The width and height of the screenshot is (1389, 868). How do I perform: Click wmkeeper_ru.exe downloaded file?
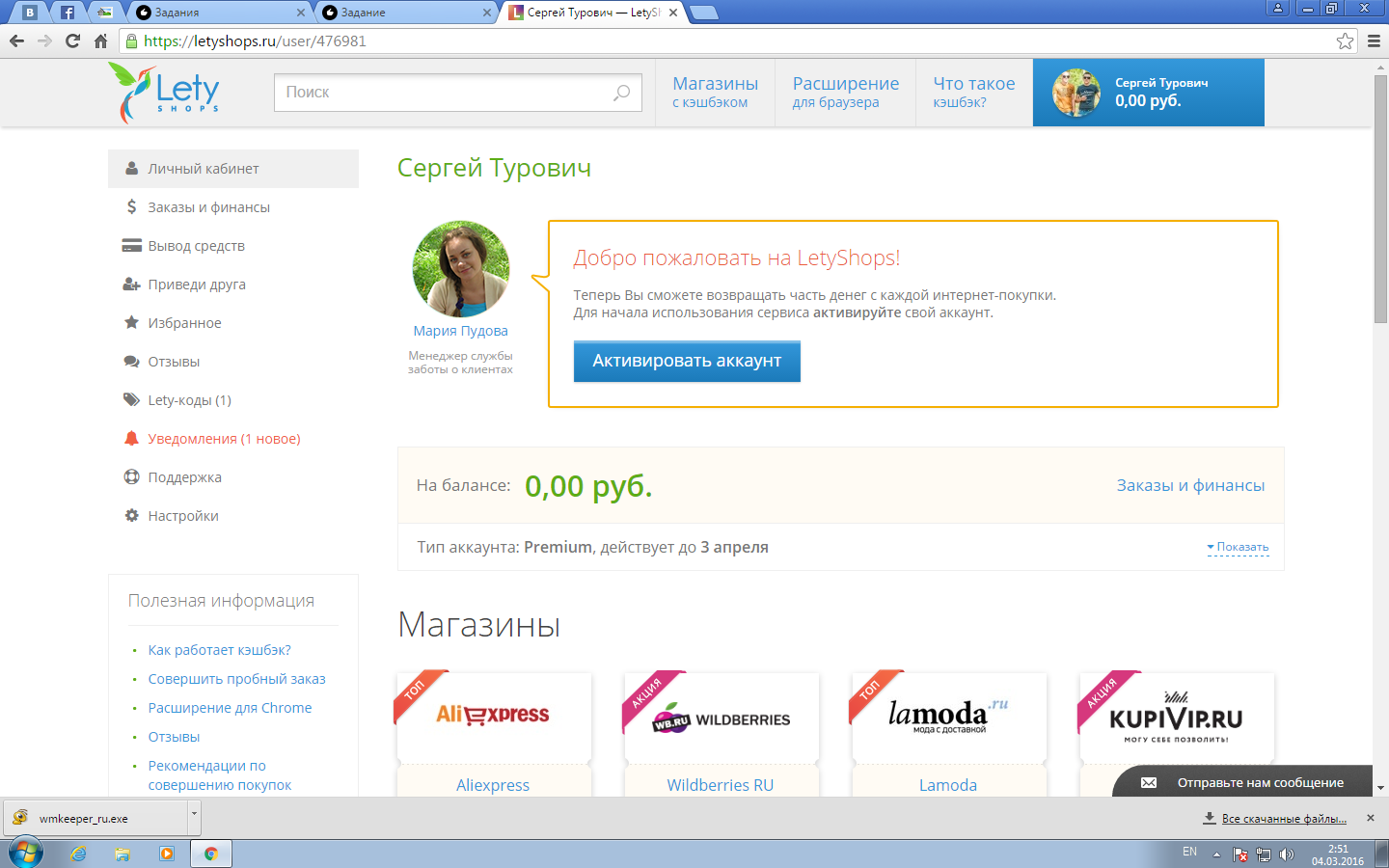pos(95,818)
